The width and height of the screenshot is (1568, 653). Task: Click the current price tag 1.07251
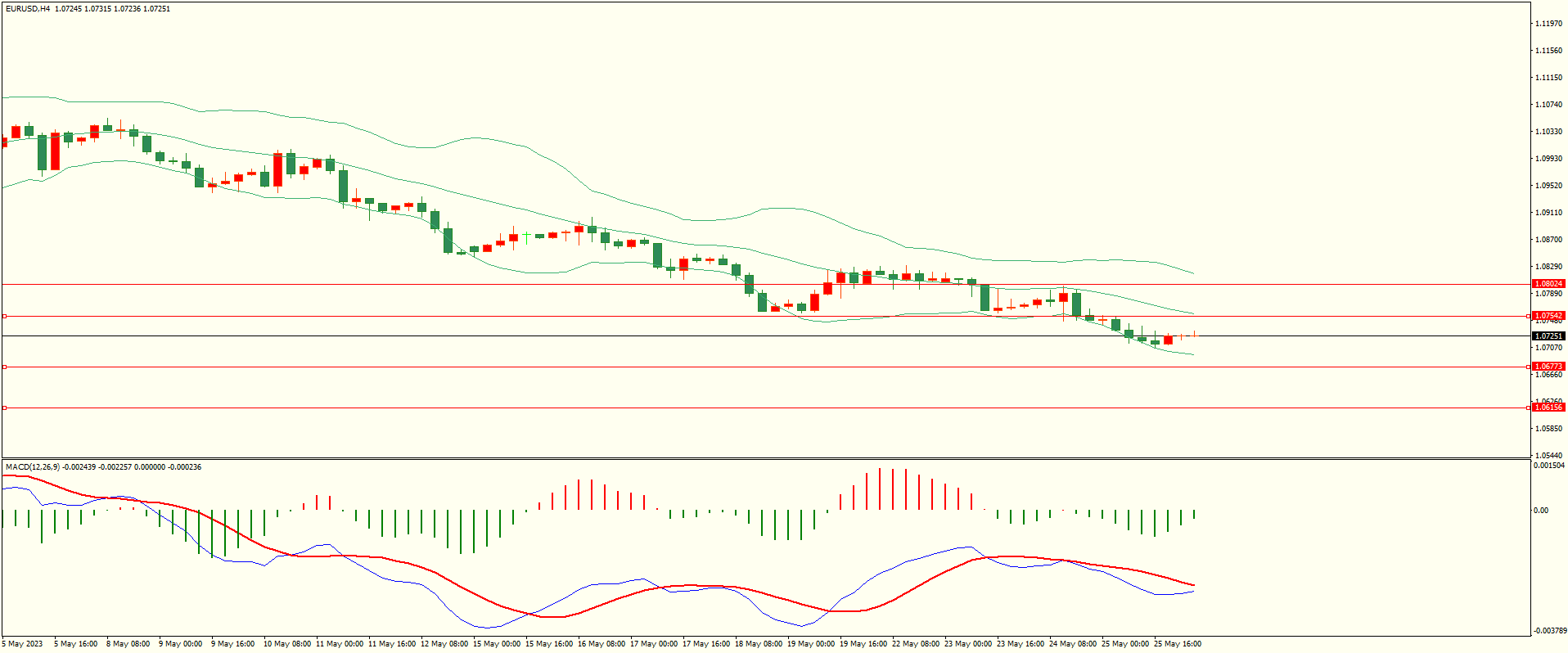(x=1548, y=336)
